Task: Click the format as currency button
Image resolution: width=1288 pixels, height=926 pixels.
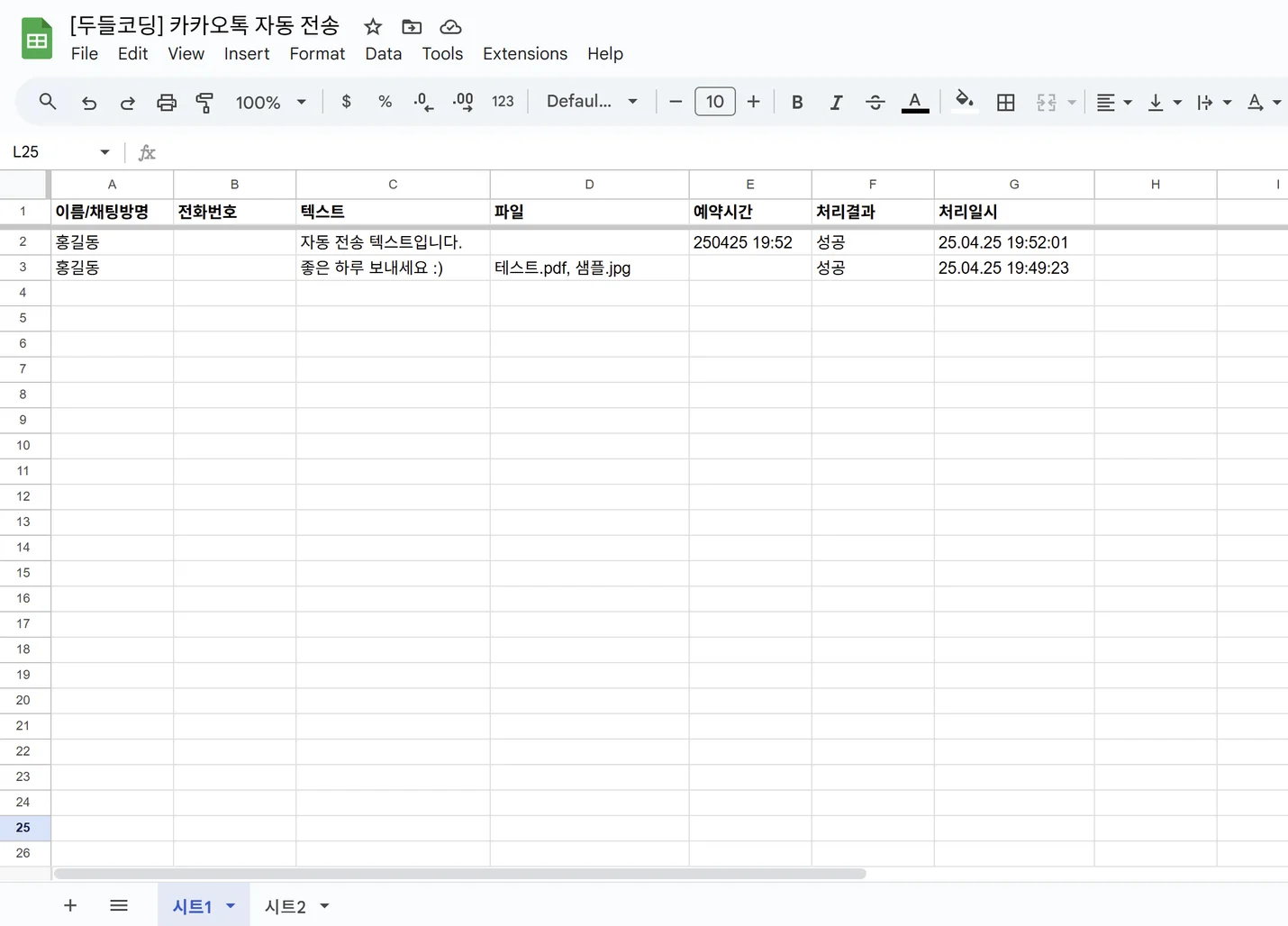Action: click(x=347, y=102)
